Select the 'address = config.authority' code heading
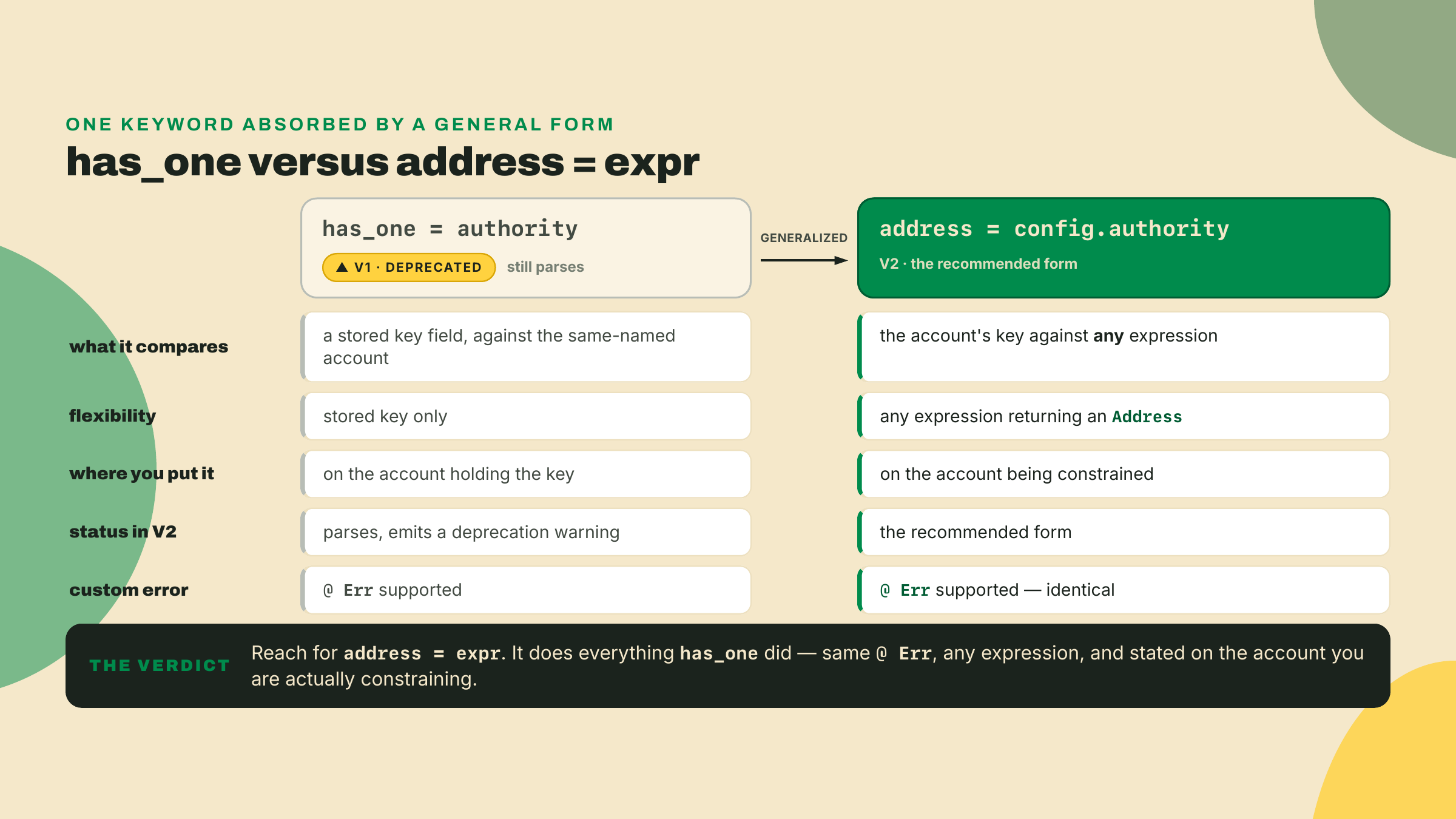The image size is (1456, 819). click(x=1054, y=229)
